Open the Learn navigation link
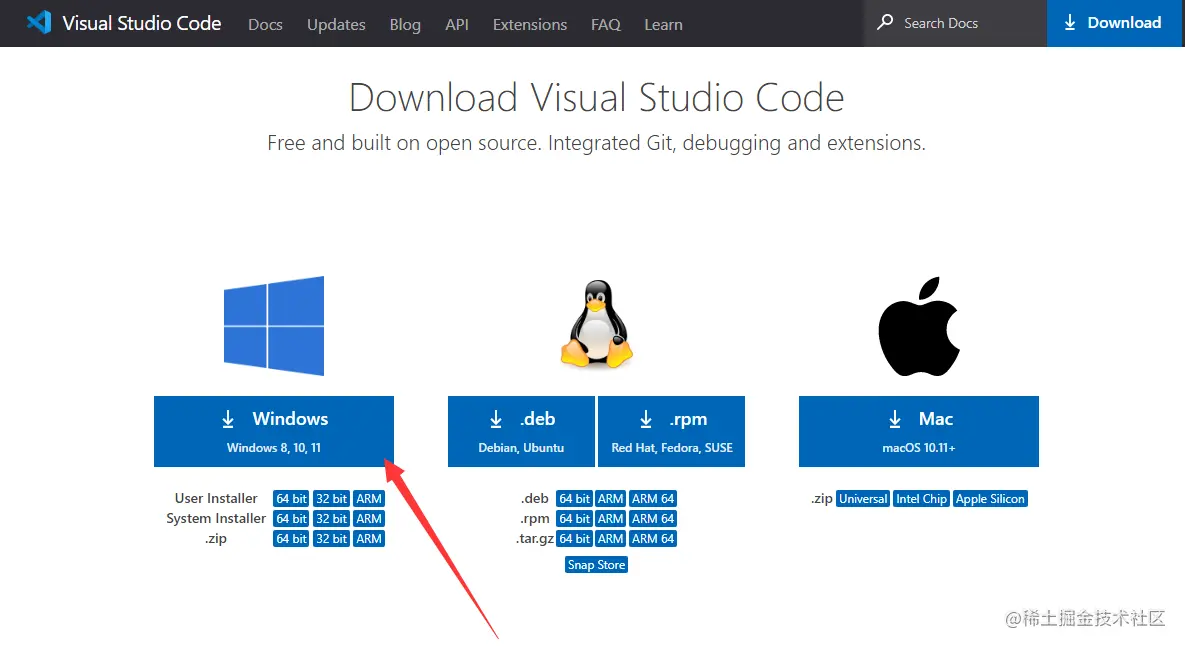Viewport: 1185px width, 648px height. click(x=664, y=24)
